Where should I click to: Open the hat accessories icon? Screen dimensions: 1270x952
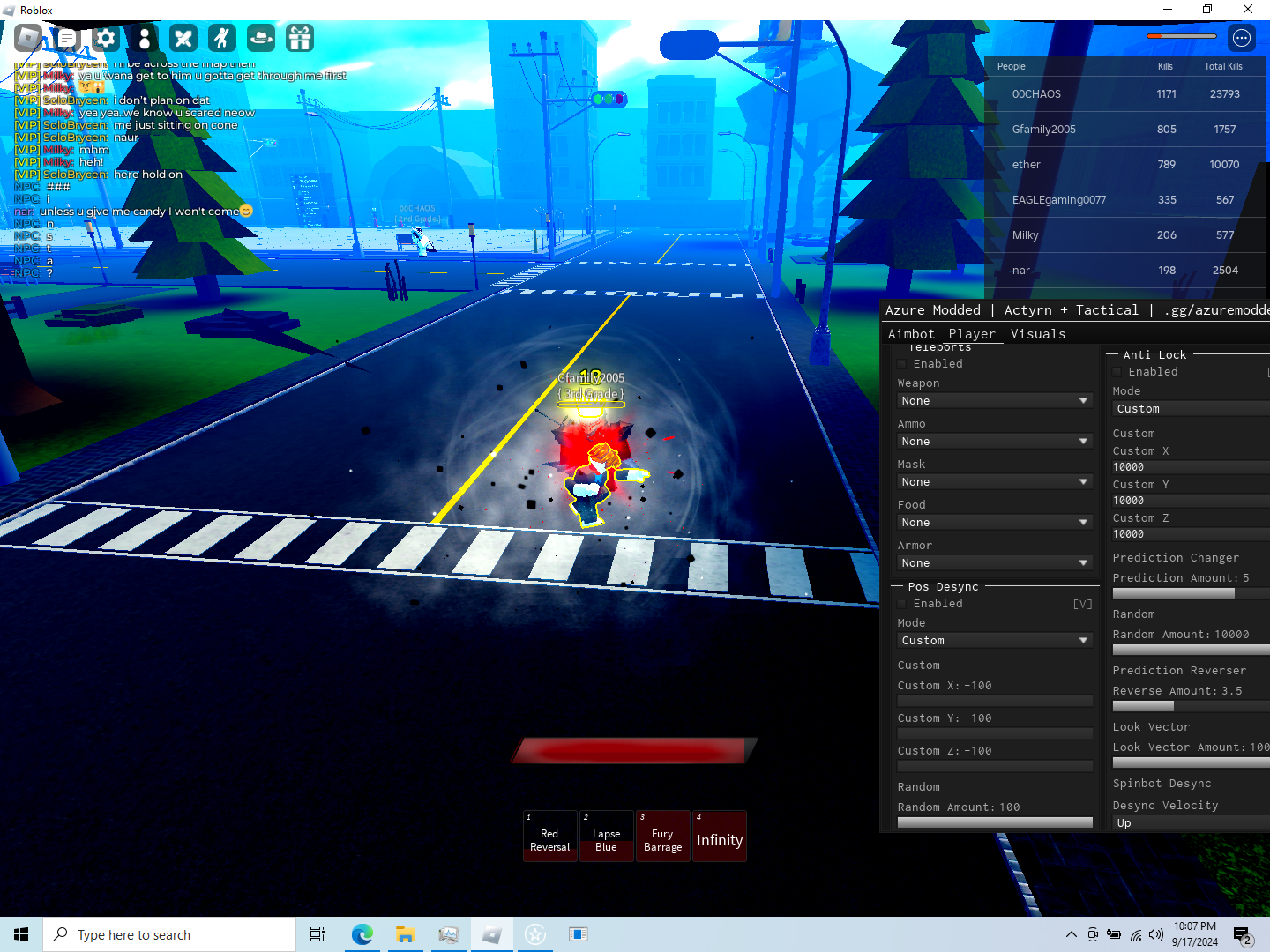click(x=261, y=38)
